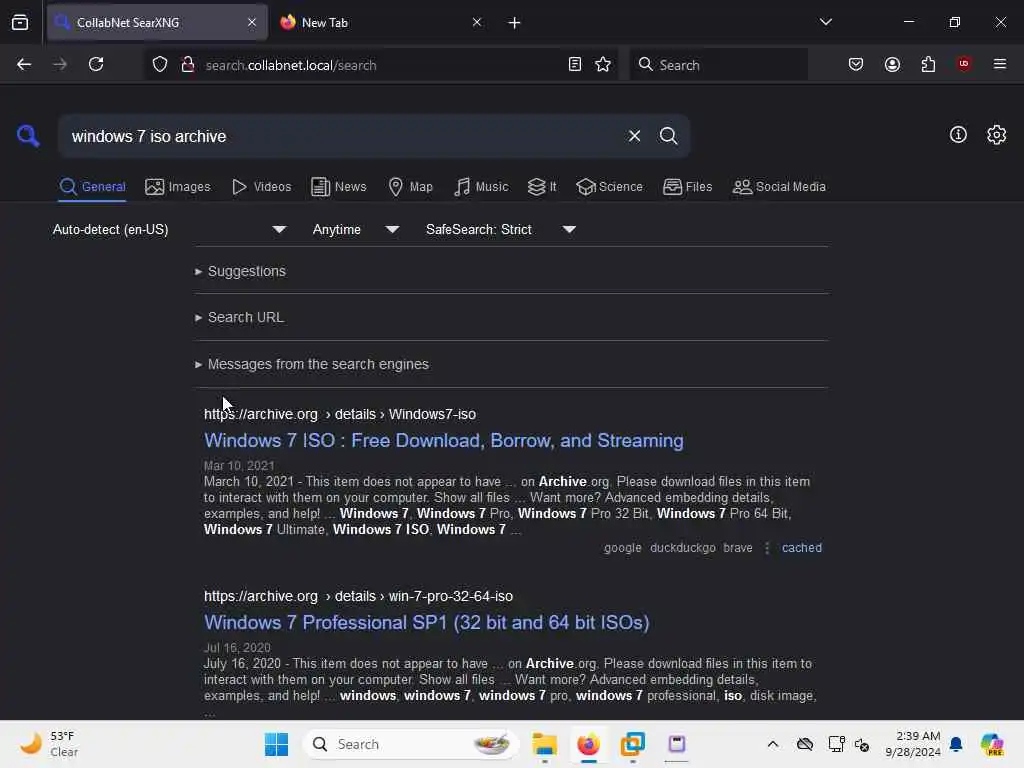Image resolution: width=1024 pixels, height=768 pixels.
Task: Switch to the Social Media category
Action: [779, 187]
